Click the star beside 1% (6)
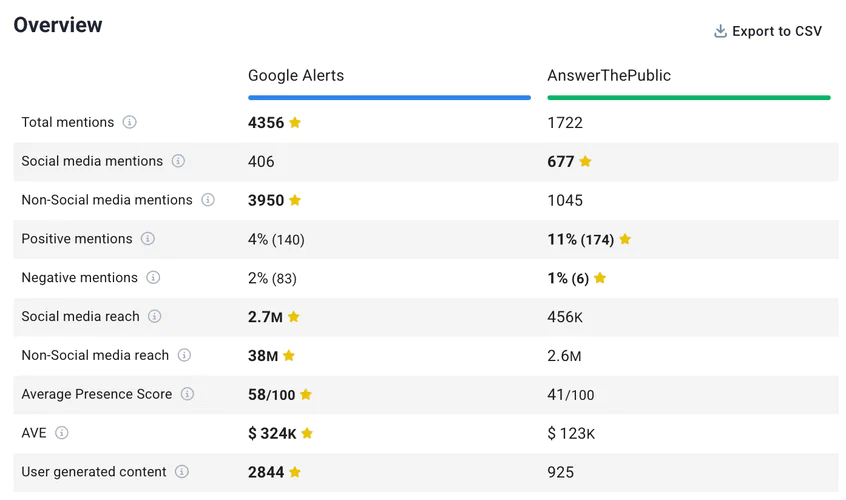The height and width of the screenshot is (500, 846). pyautogui.click(x=600, y=278)
